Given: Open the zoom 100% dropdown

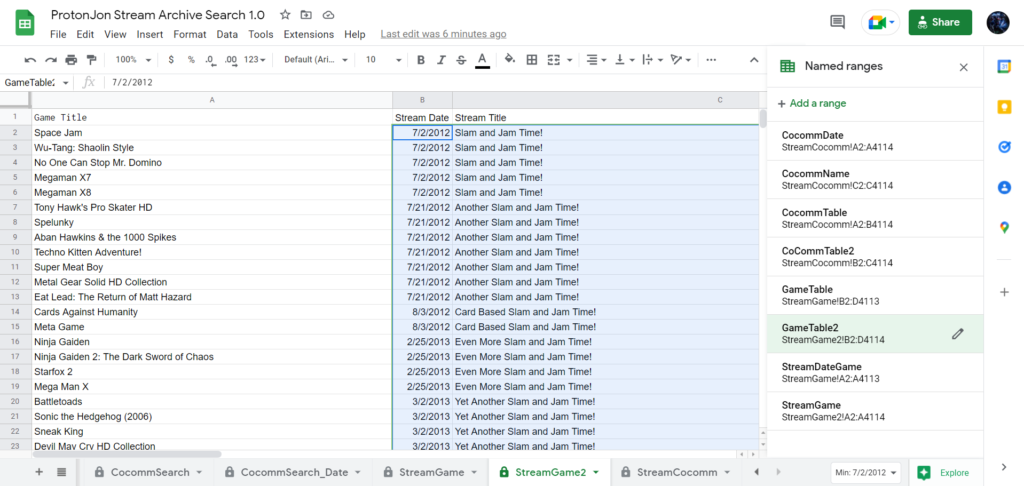Looking at the screenshot, I should 133,59.
